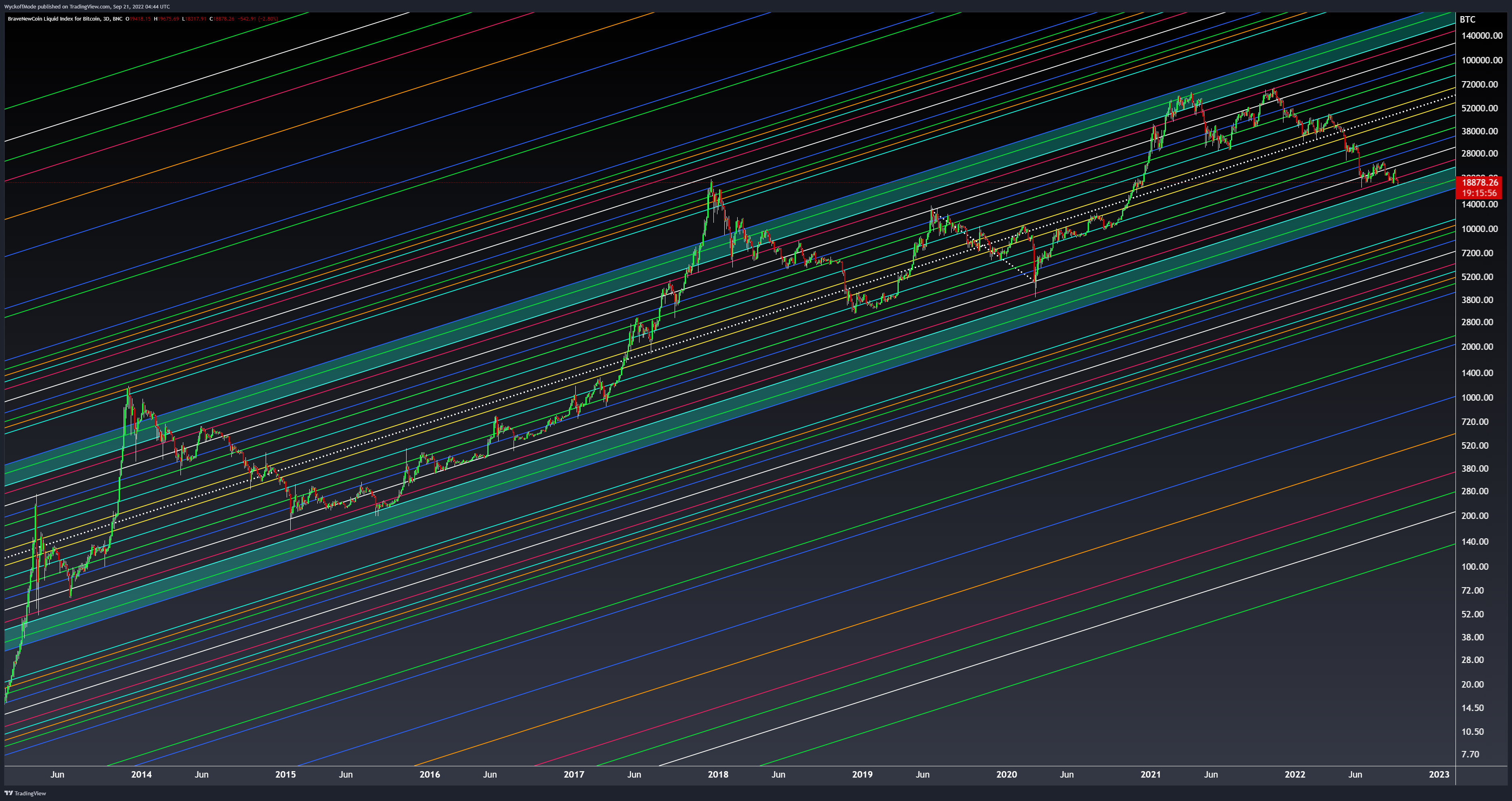Click the bar countdown timer 19:15:56
1512x801 pixels.
pyautogui.click(x=1479, y=193)
